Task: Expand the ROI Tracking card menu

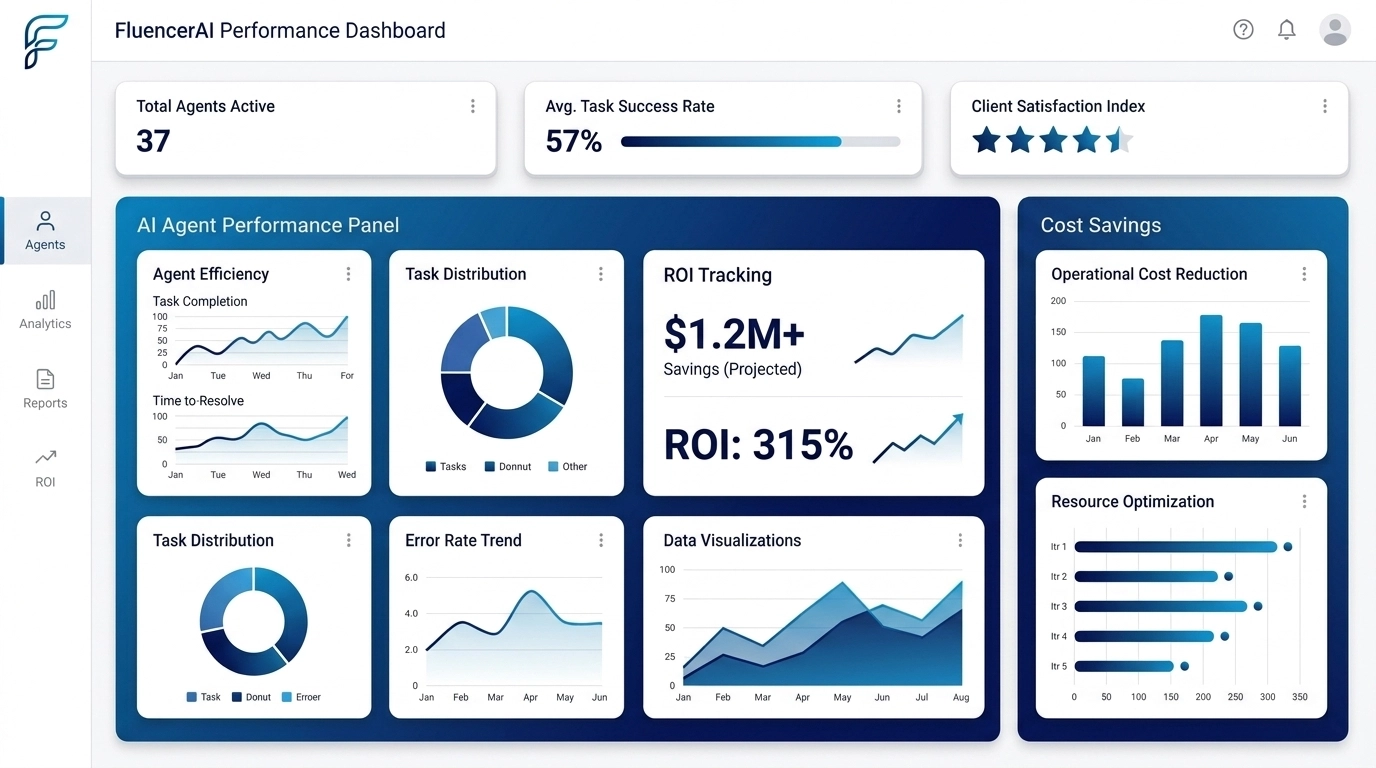Action: click(960, 276)
